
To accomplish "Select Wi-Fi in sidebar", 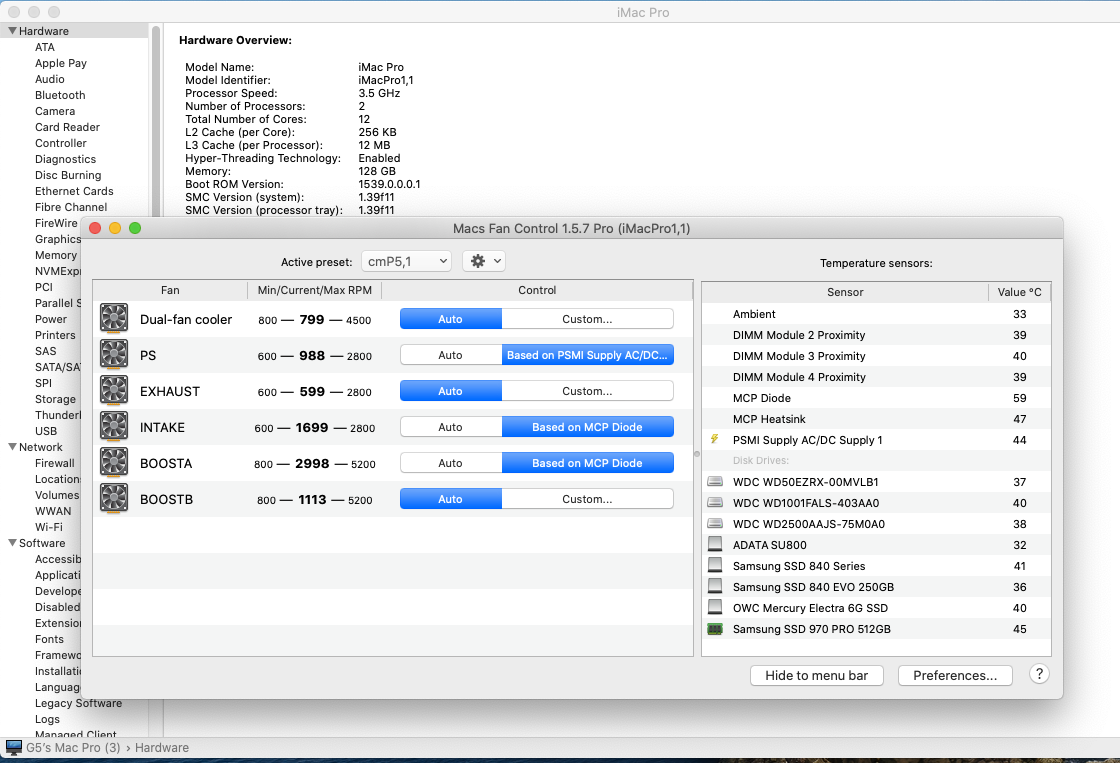I will click(49, 527).
